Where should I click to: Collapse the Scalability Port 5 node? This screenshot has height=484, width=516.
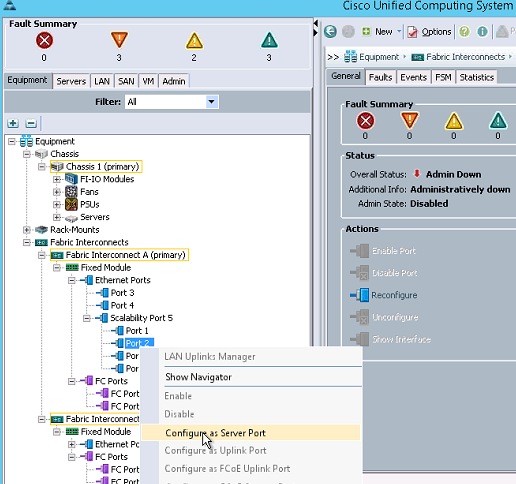(x=87, y=318)
